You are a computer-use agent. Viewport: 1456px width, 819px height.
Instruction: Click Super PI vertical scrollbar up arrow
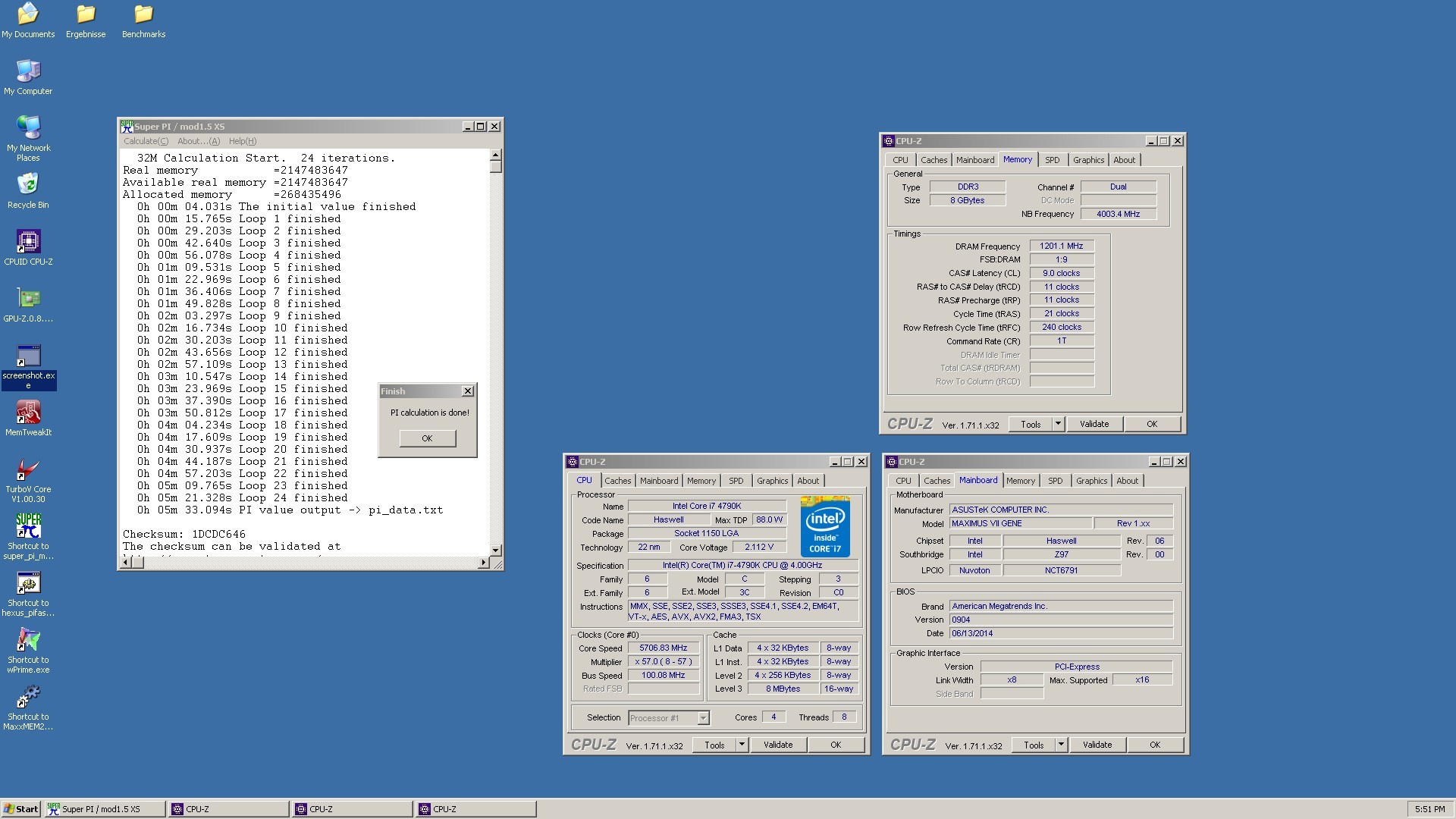coord(496,155)
